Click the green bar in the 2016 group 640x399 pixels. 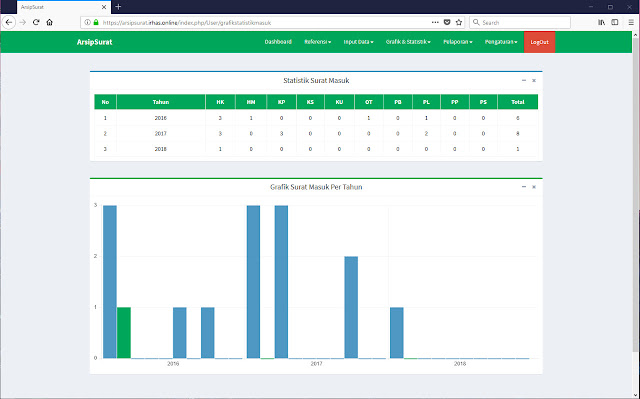coord(124,332)
